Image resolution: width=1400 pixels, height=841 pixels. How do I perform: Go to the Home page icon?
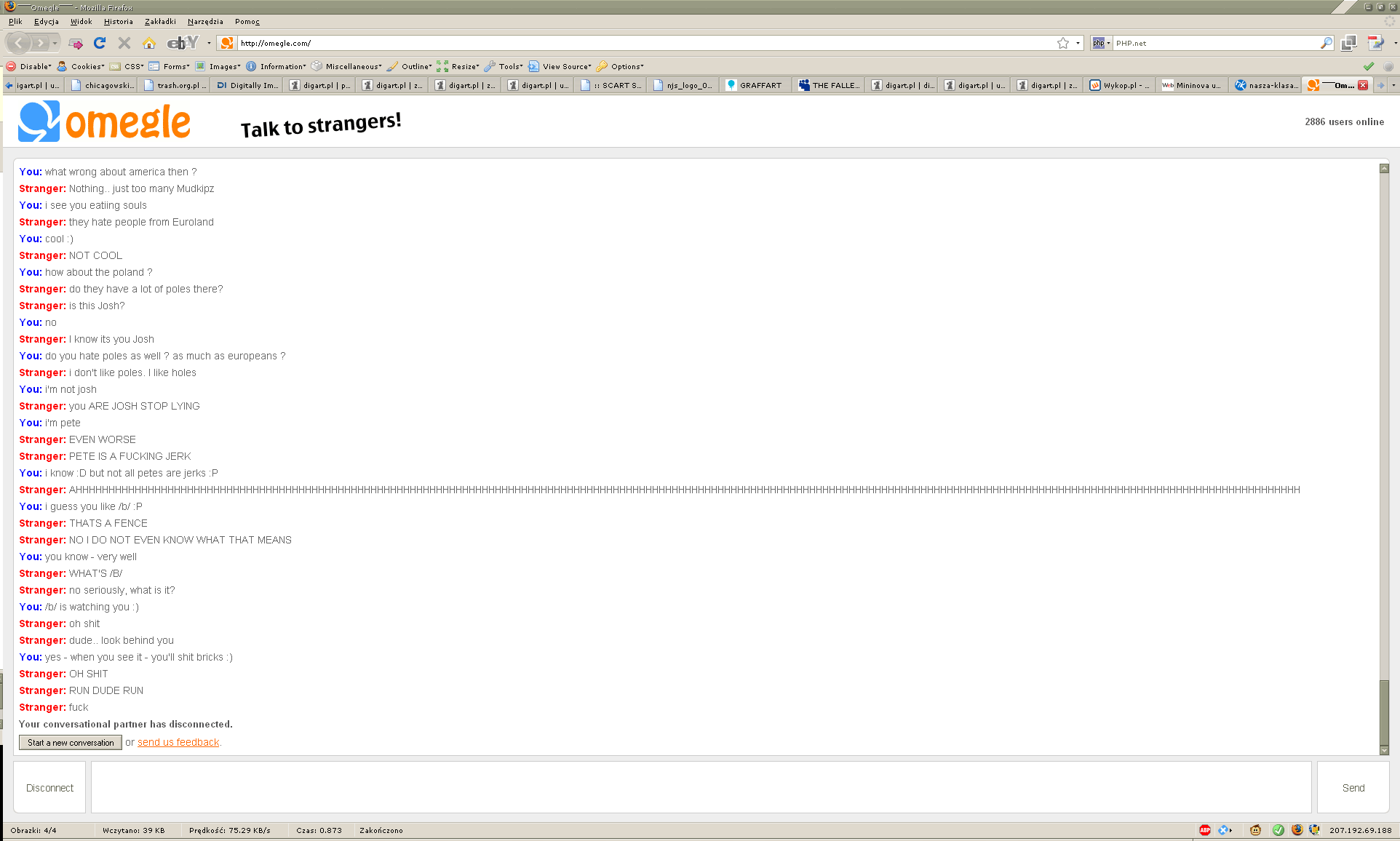(149, 43)
